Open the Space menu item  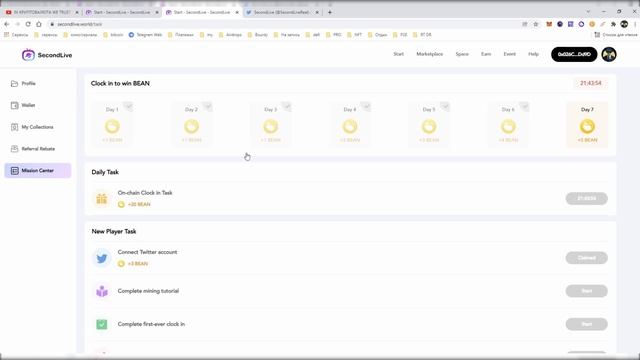pos(462,54)
